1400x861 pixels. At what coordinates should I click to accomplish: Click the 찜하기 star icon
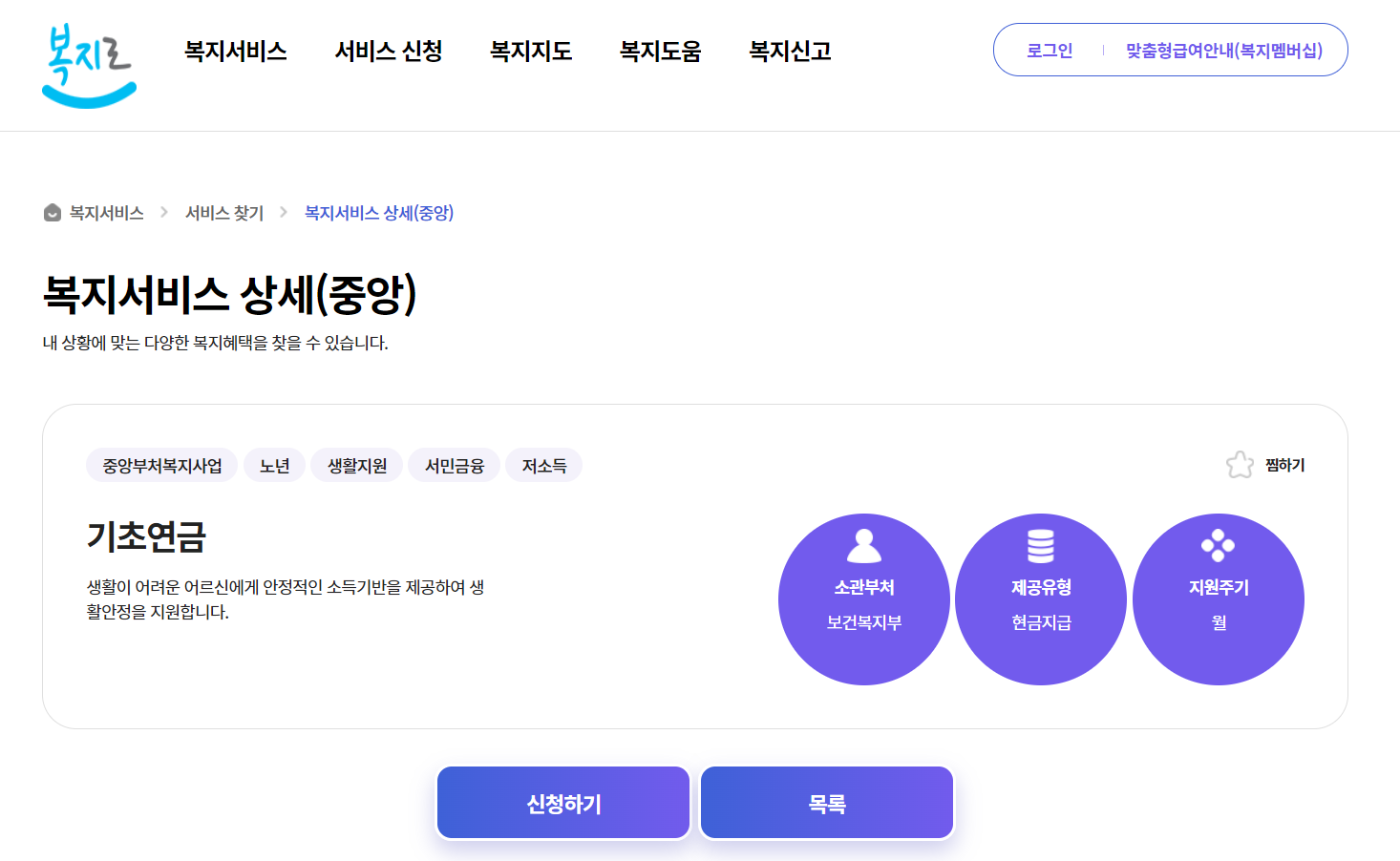click(x=1240, y=465)
